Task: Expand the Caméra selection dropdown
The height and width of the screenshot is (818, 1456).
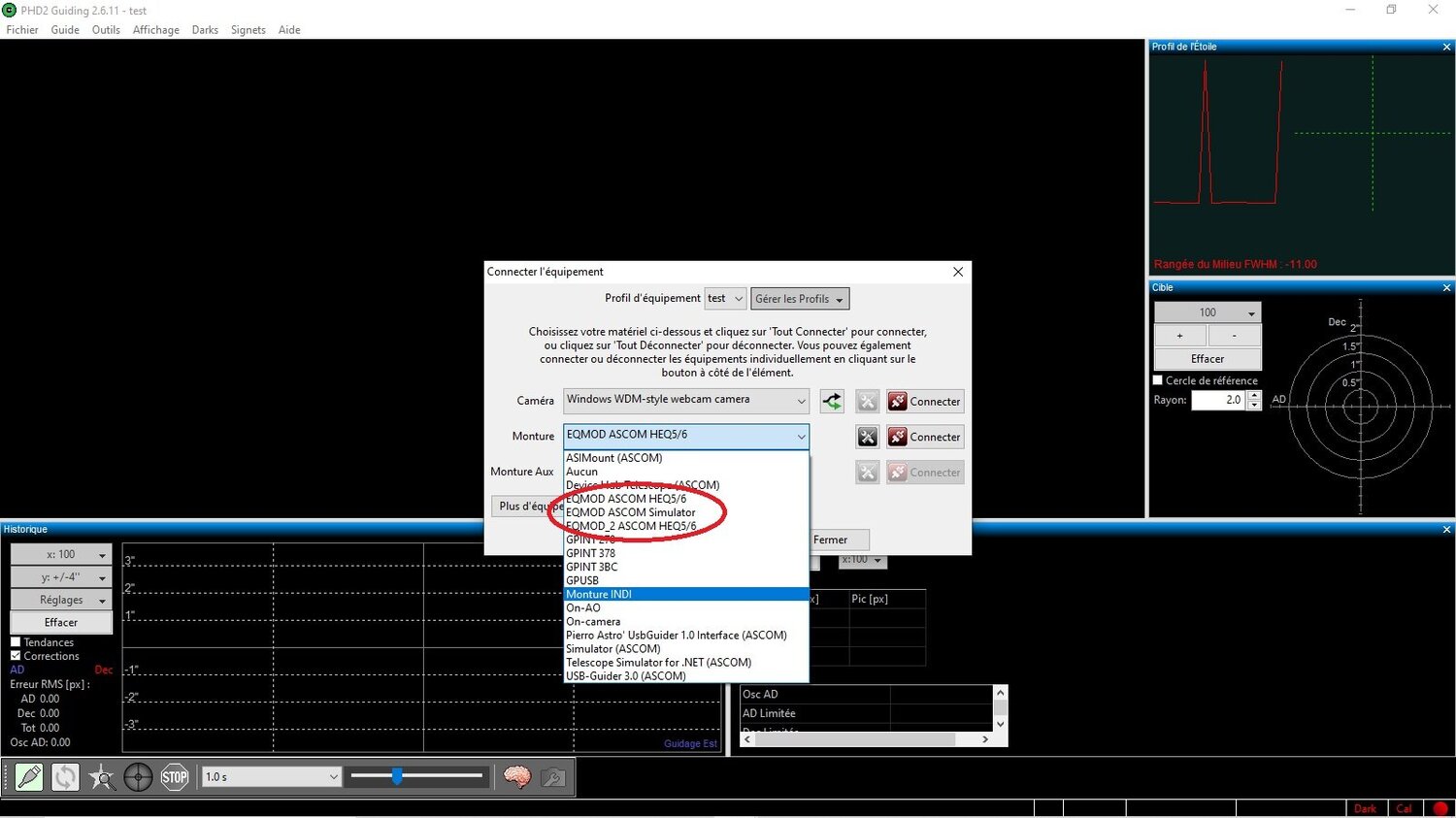Action: coord(686,400)
